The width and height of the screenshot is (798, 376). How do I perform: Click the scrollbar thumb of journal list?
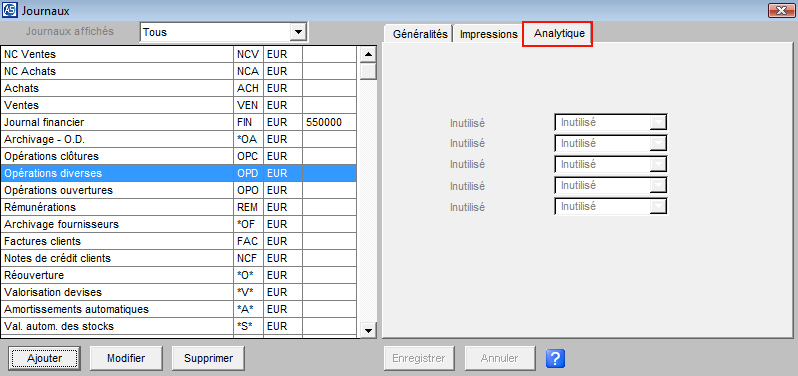point(368,70)
